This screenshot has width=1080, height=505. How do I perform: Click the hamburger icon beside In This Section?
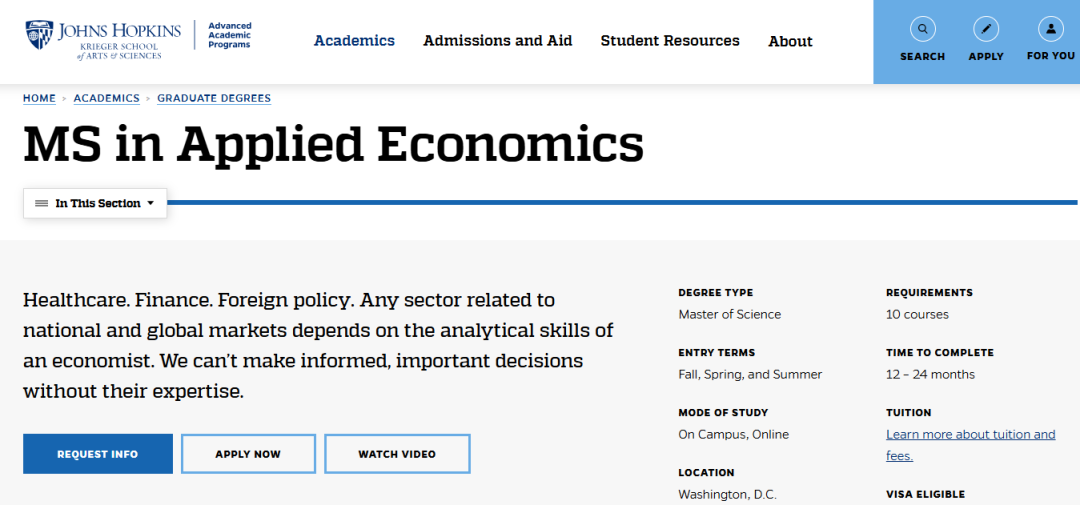tap(41, 203)
